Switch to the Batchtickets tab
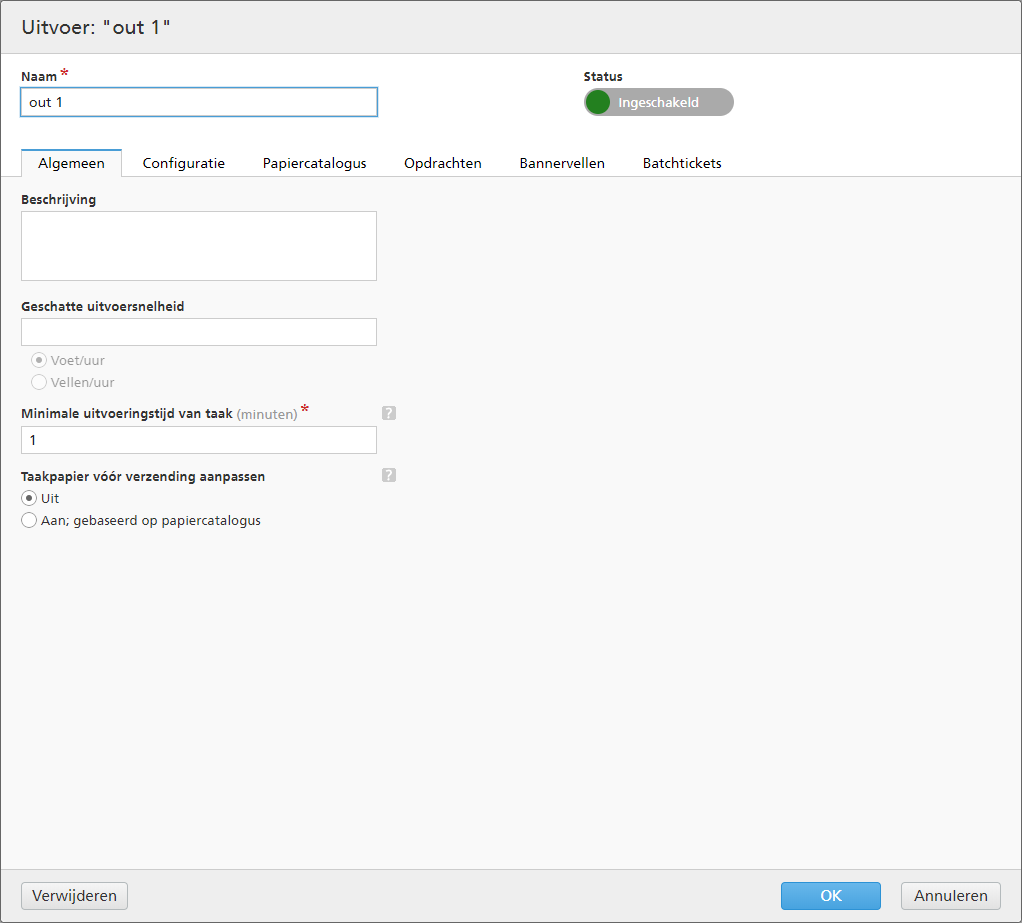 click(682, 163)
